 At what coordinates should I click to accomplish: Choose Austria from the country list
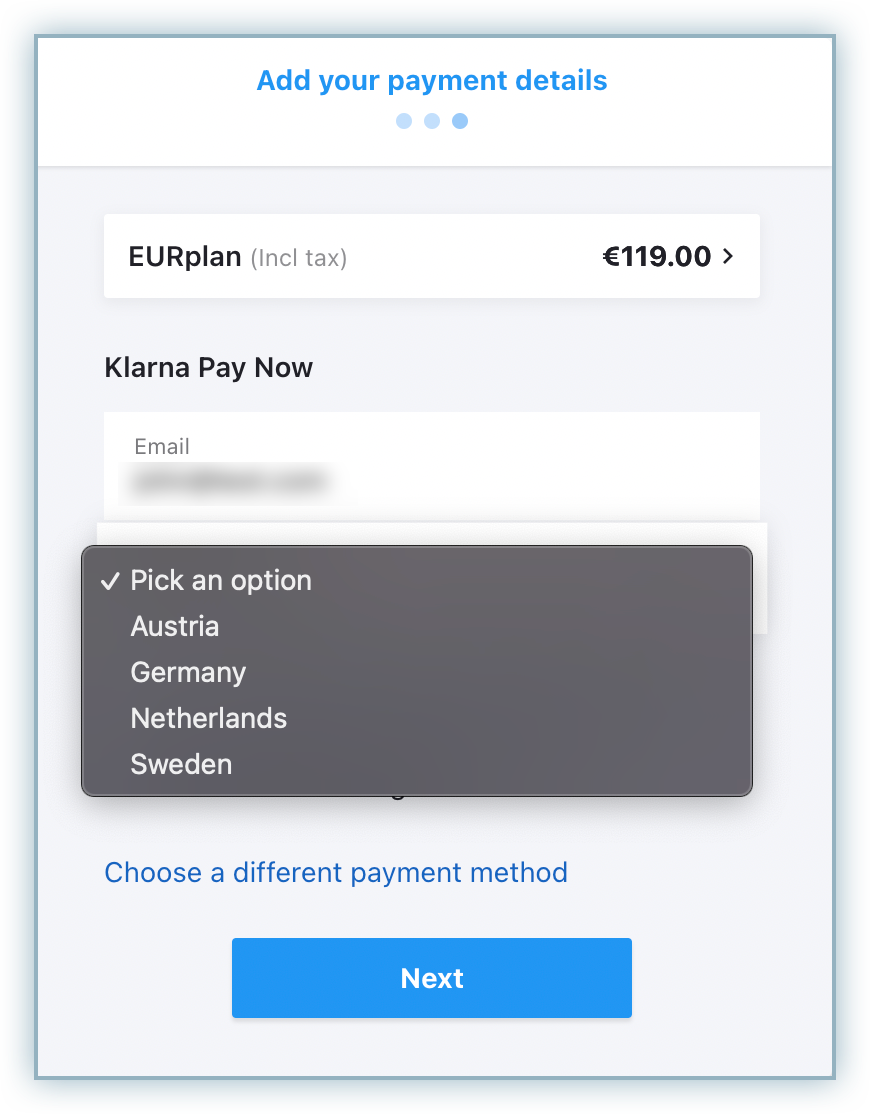click(175, 627)
